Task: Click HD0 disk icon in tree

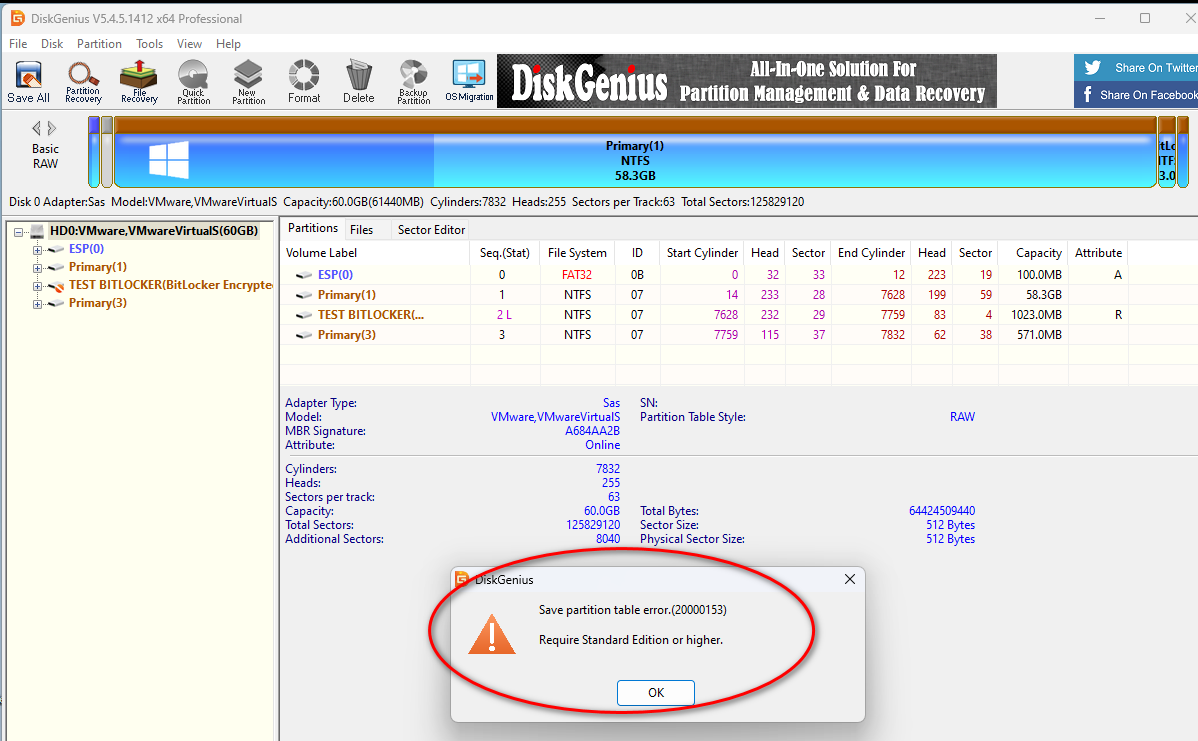Action: tap(37, 231)
